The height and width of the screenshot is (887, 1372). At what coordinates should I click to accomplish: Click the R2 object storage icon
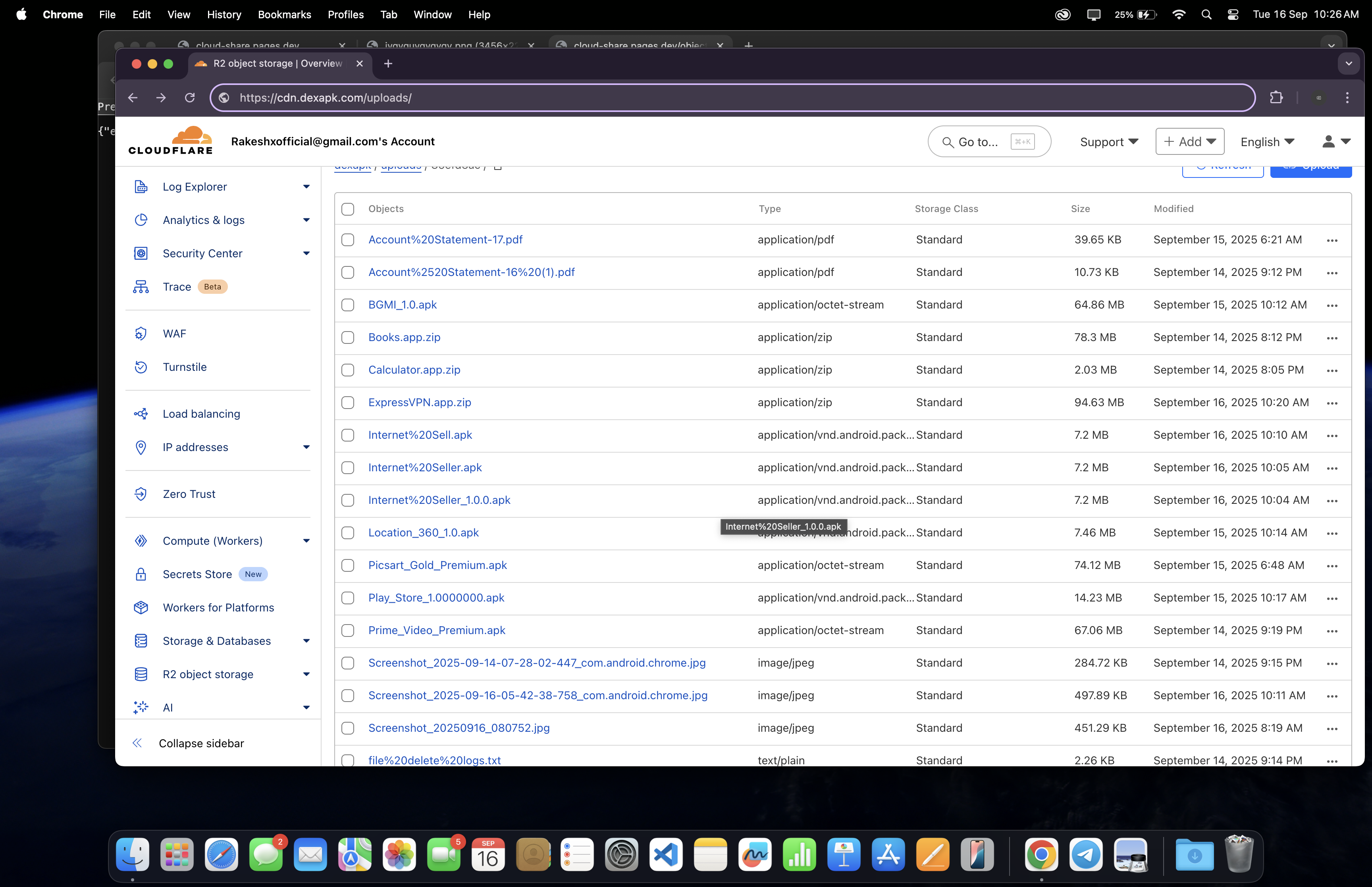pyautogui.click(x=141, y=675)
